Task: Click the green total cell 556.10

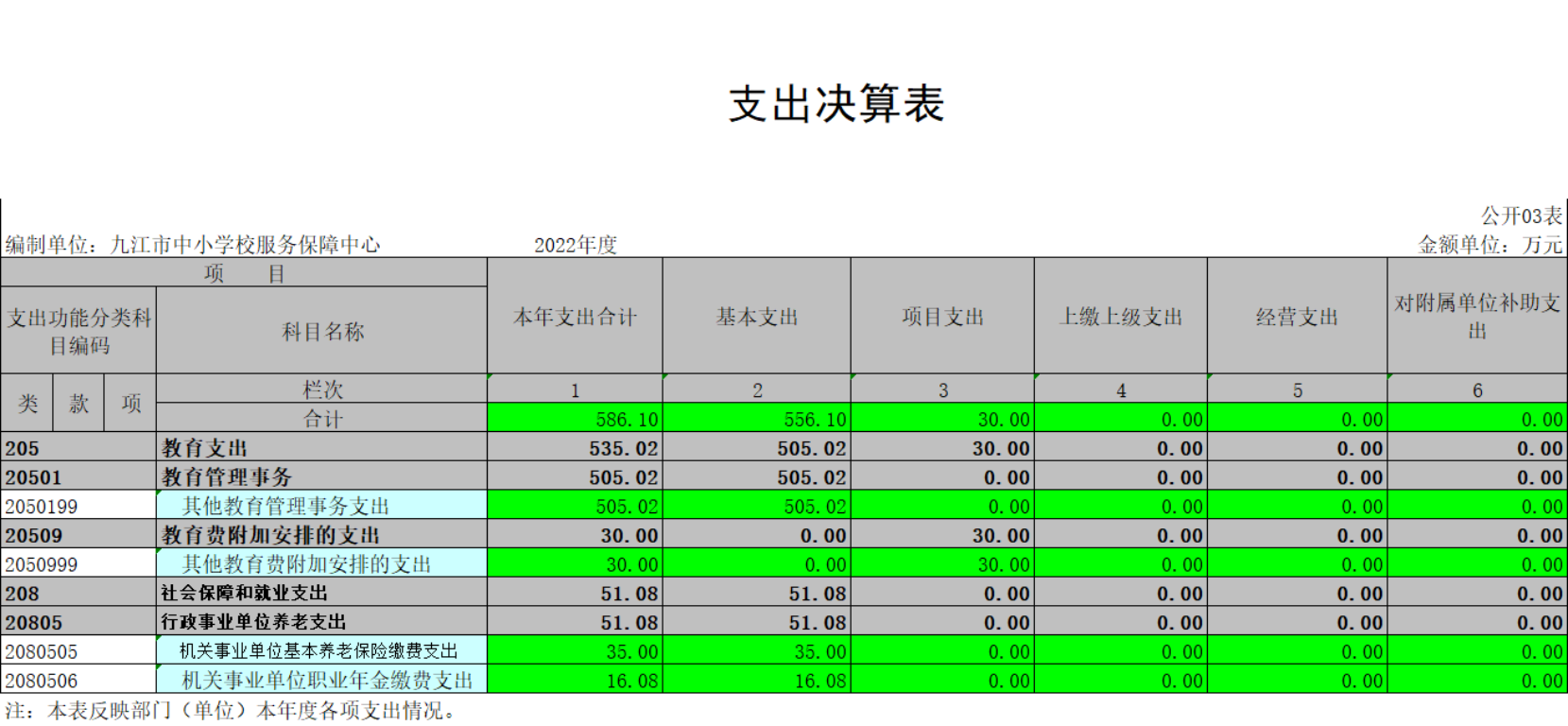Action: click(756, 419)
